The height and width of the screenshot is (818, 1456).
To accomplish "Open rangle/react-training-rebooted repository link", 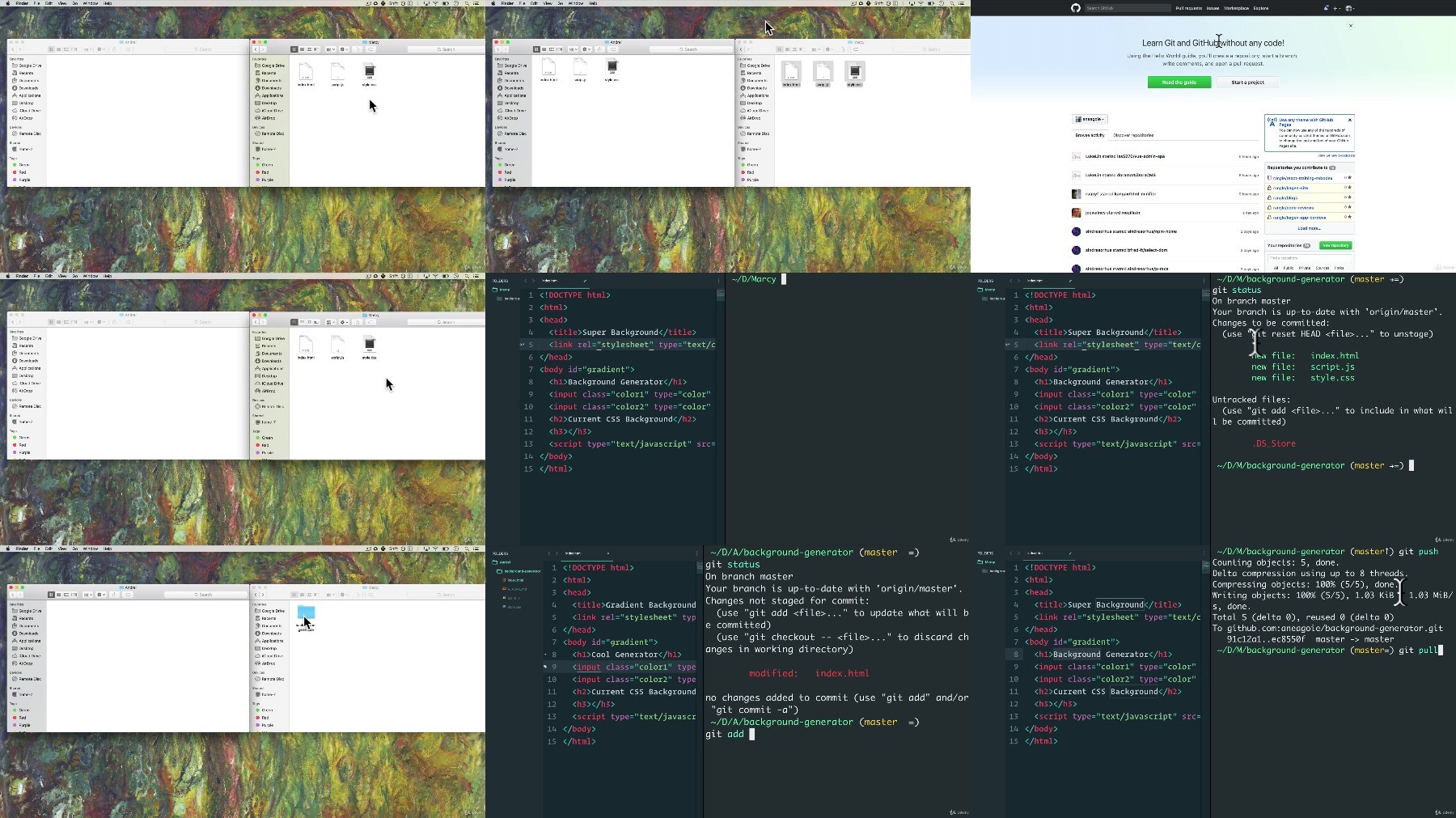I will point(1302,178).
